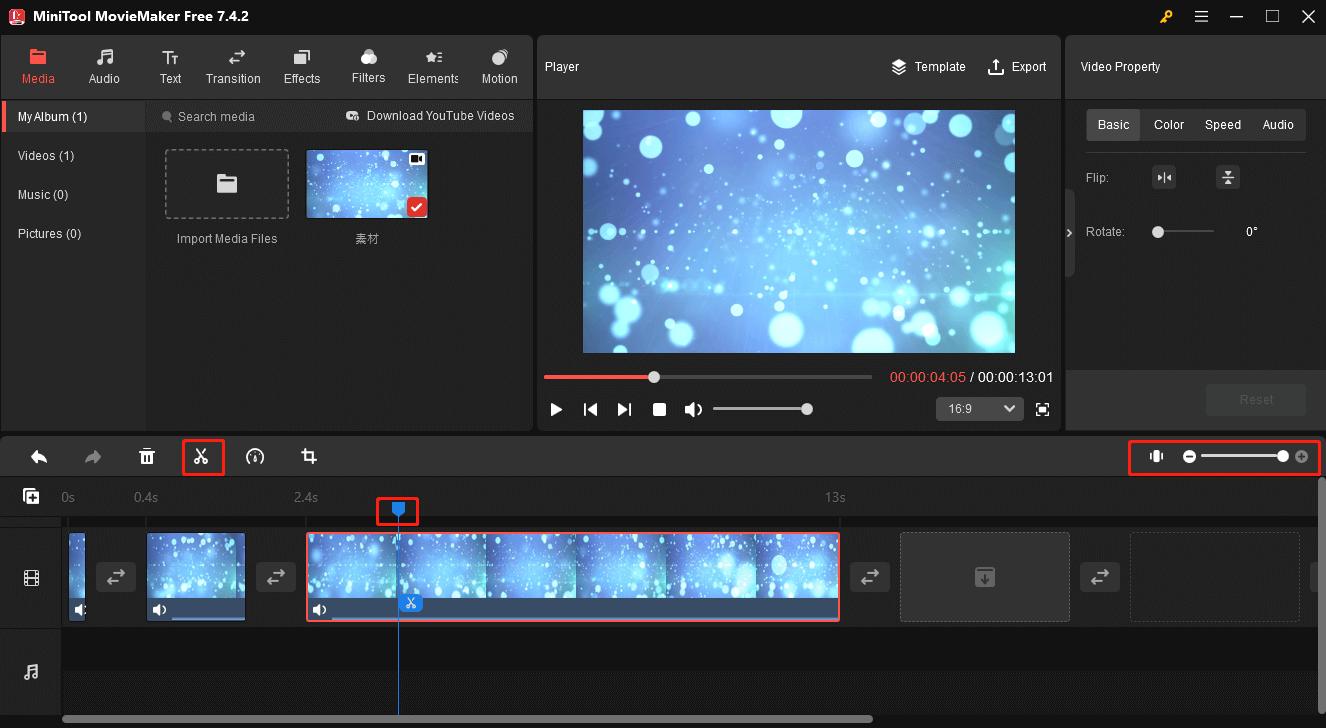
Task: Select the 素材 video thumbnail
Action: pyautogui.click(x=367, y=184)
